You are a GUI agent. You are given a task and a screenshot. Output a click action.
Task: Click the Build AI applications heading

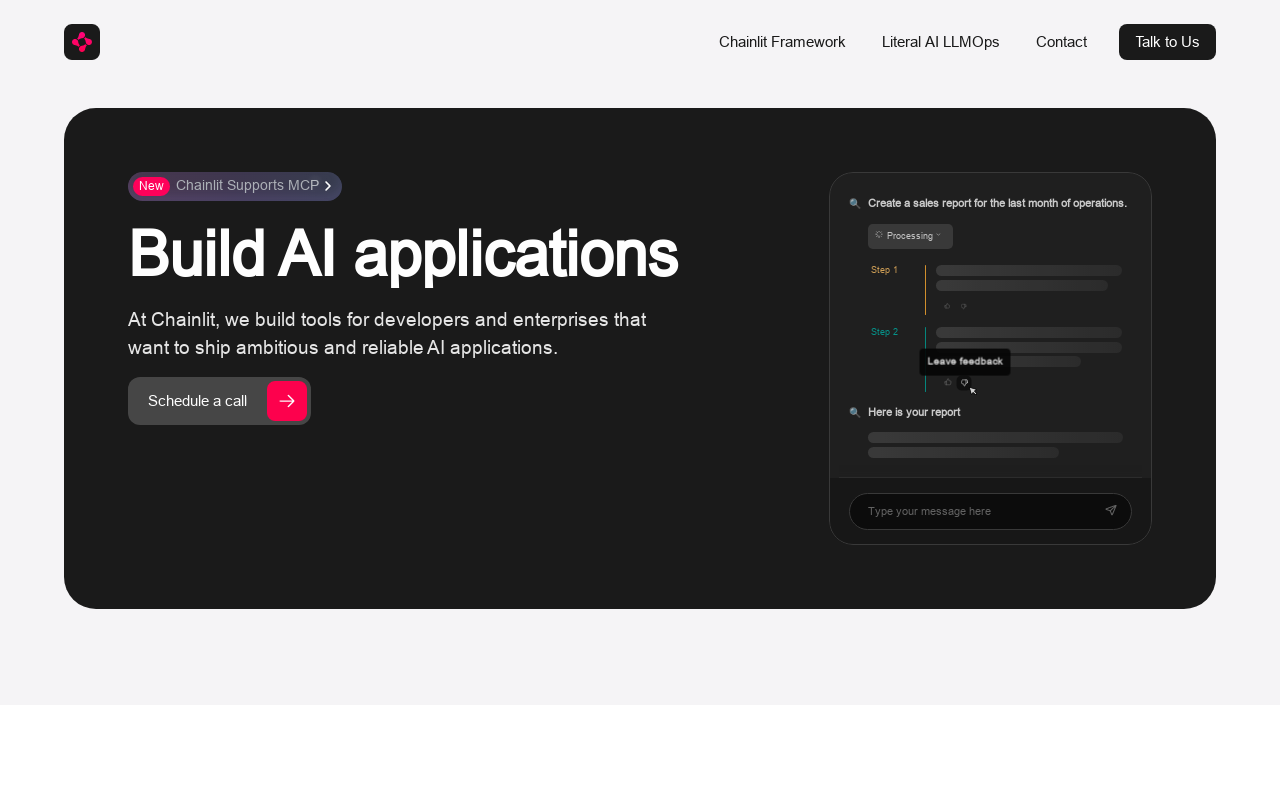(x=403, y=254)
